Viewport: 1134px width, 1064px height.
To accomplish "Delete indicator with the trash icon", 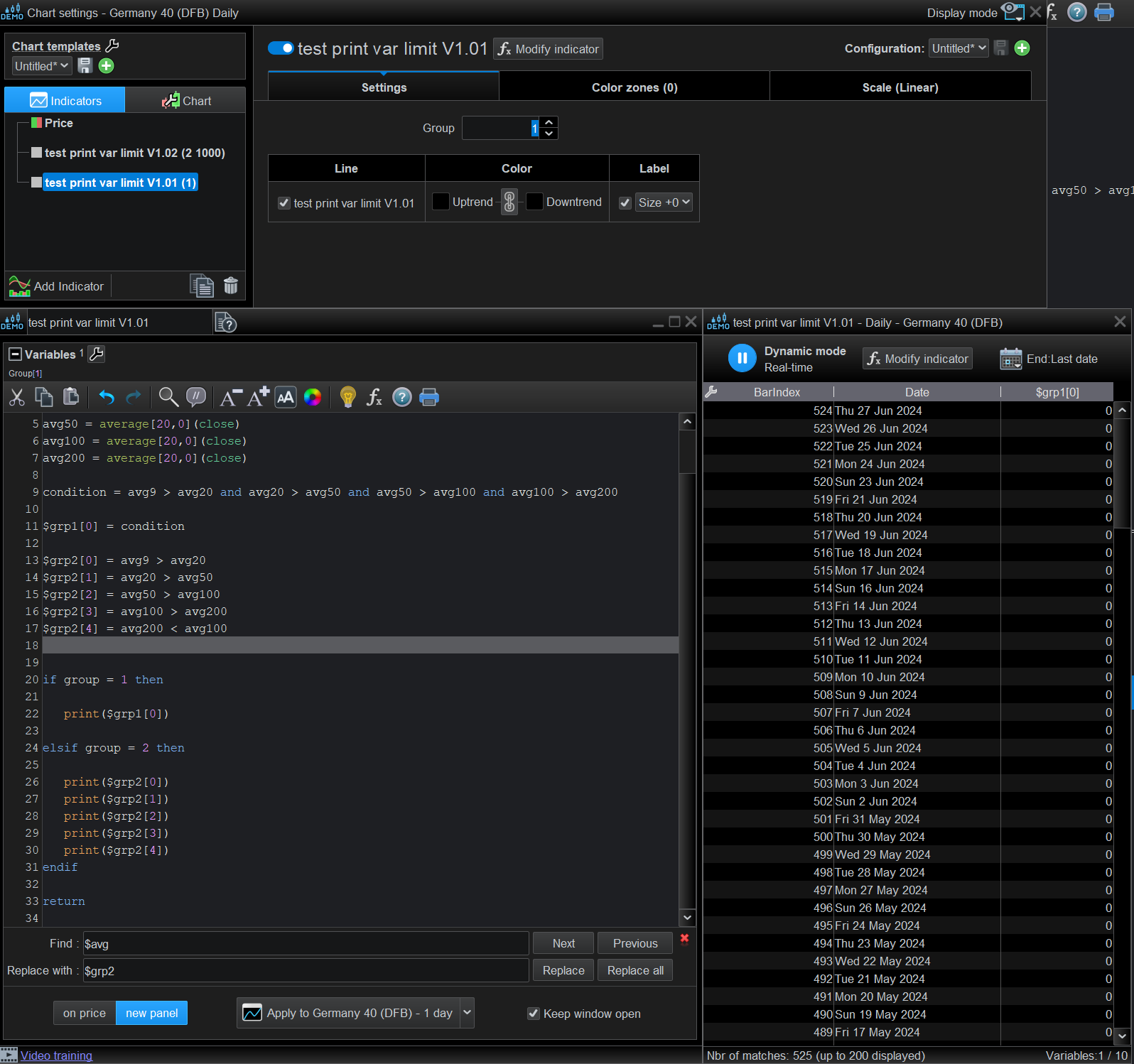I will click(x=231, y=286).
